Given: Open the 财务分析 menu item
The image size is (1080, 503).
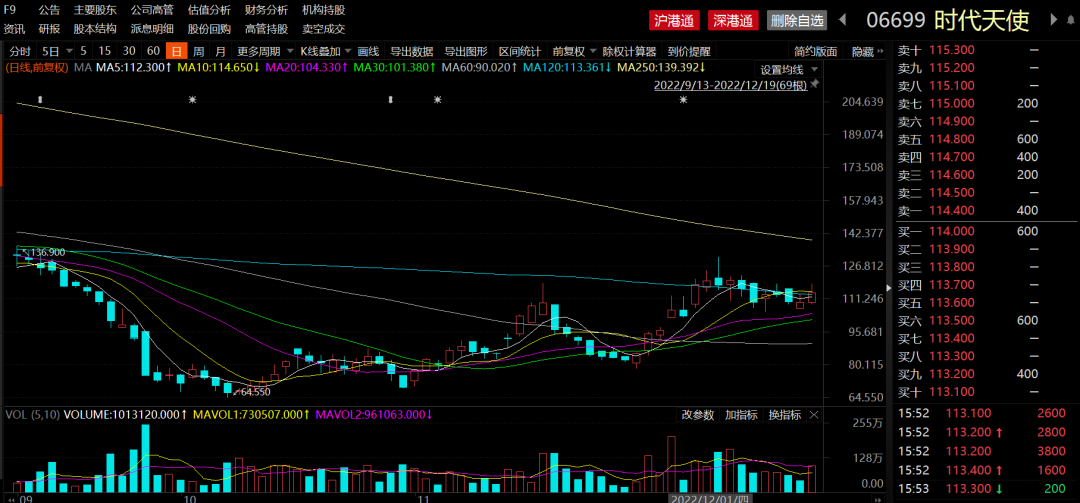Looking at the screenshot, I should coord(266,10).
